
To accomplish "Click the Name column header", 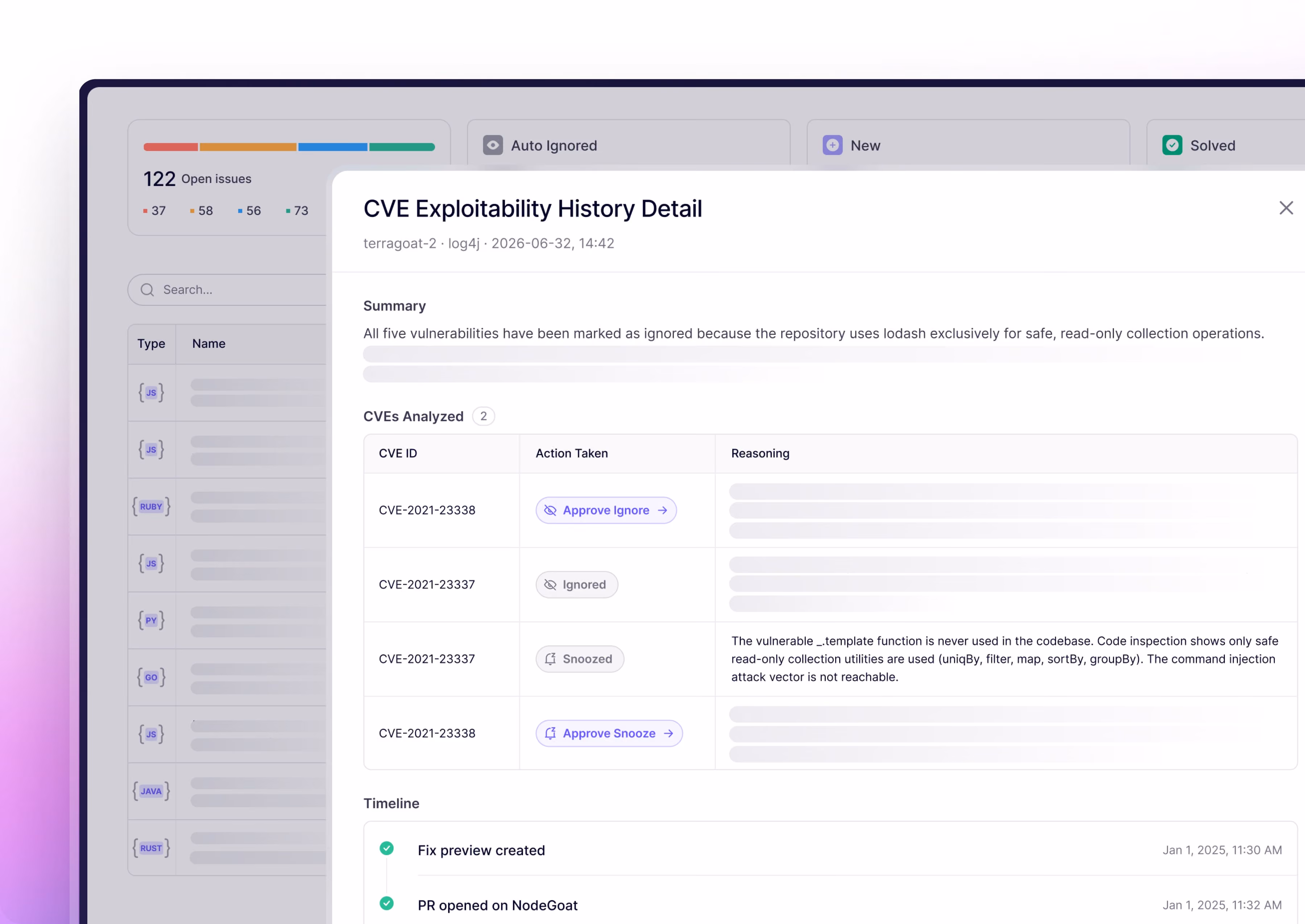I will point(209,344).
